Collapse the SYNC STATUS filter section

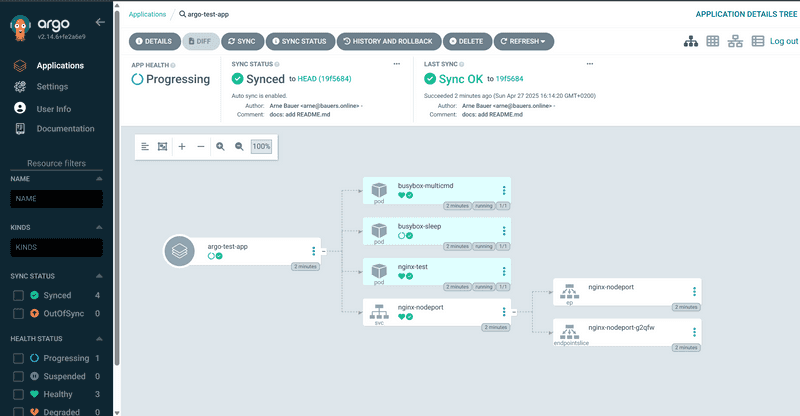(99, 276)
